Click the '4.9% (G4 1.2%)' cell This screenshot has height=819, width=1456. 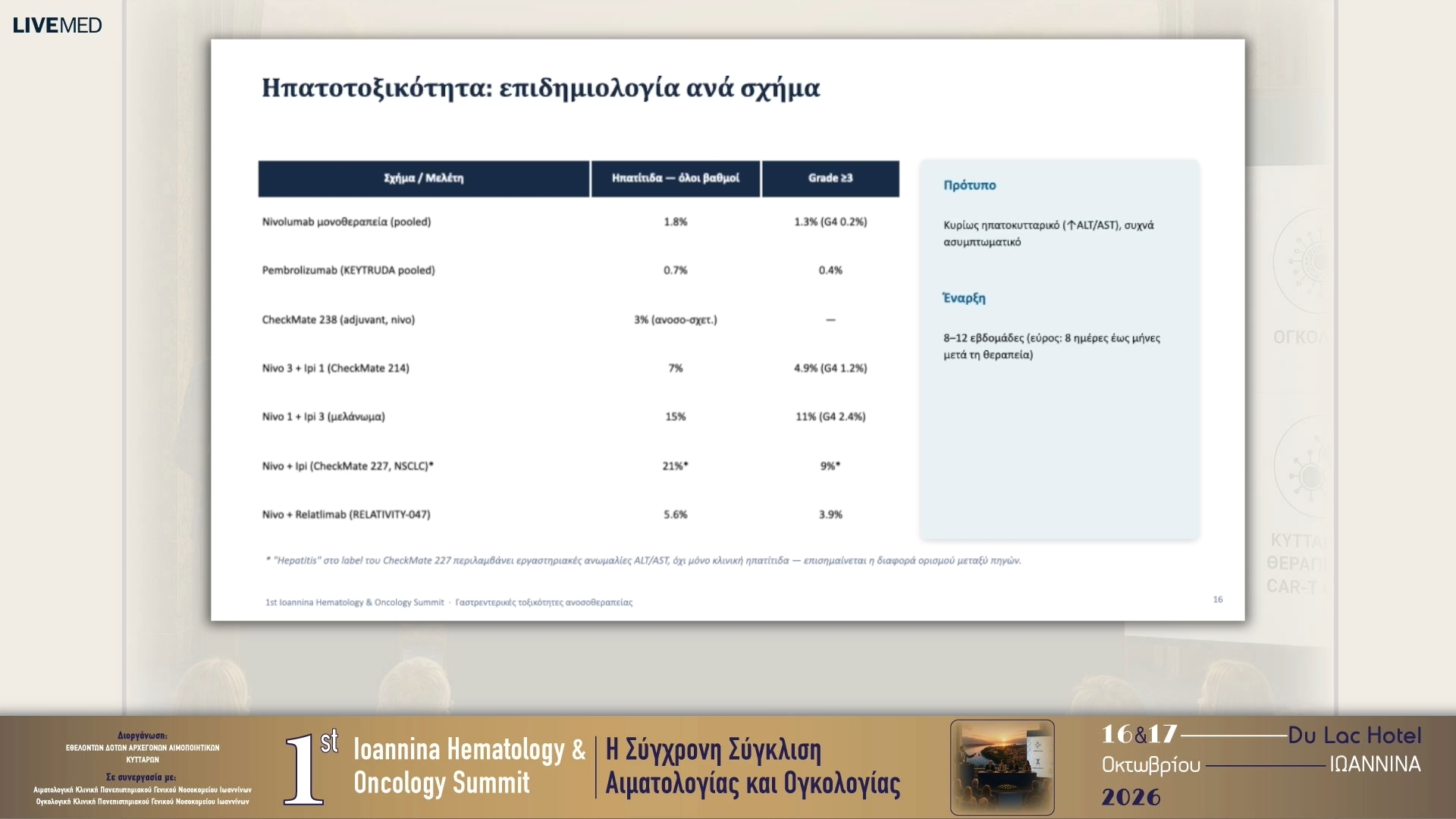tap(830, 368)
